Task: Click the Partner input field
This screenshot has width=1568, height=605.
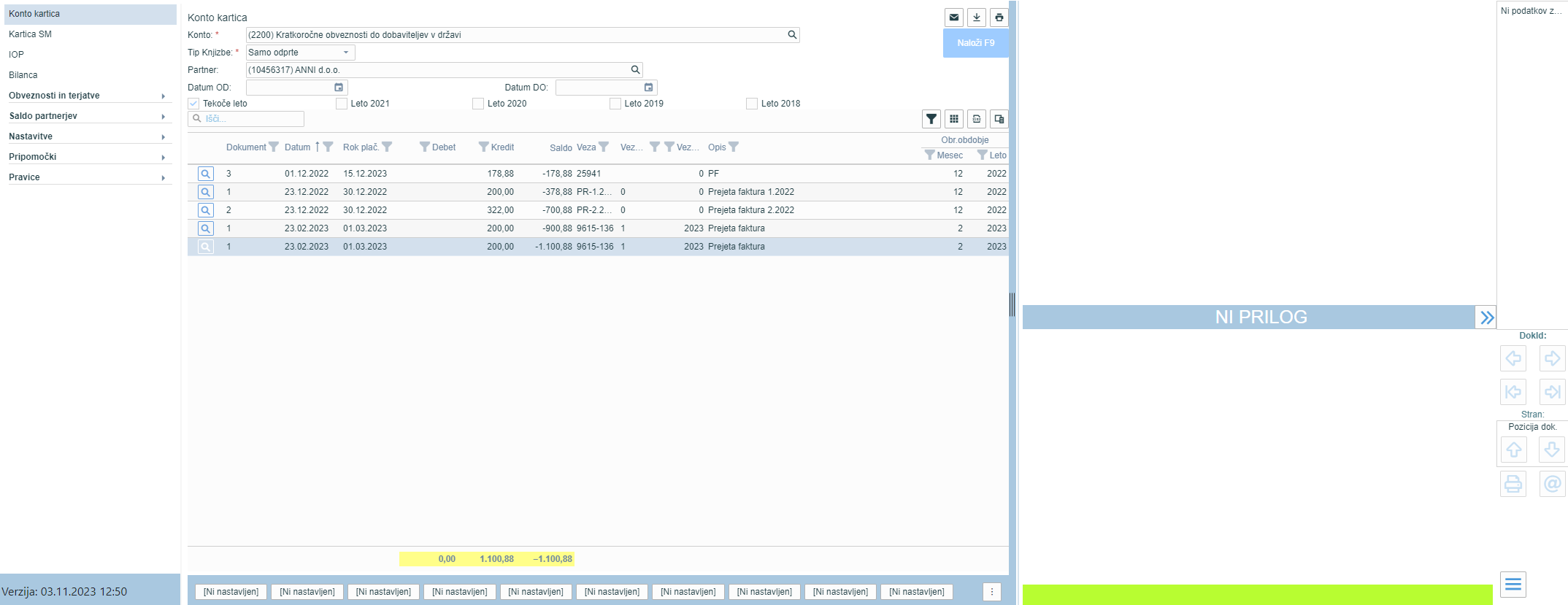Action: 444,70
